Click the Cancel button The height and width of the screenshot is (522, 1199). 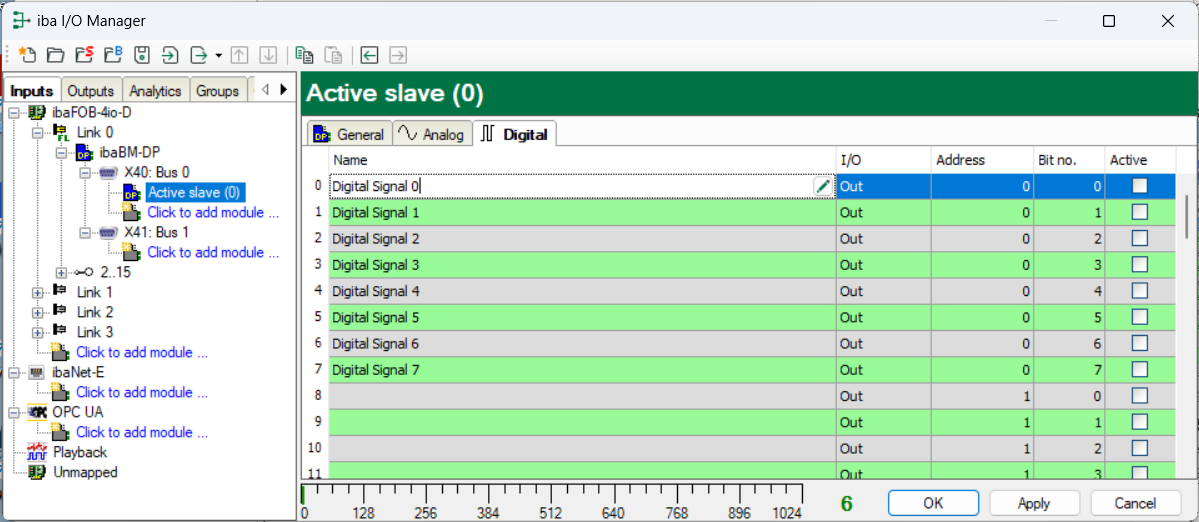pos(1136,503)
